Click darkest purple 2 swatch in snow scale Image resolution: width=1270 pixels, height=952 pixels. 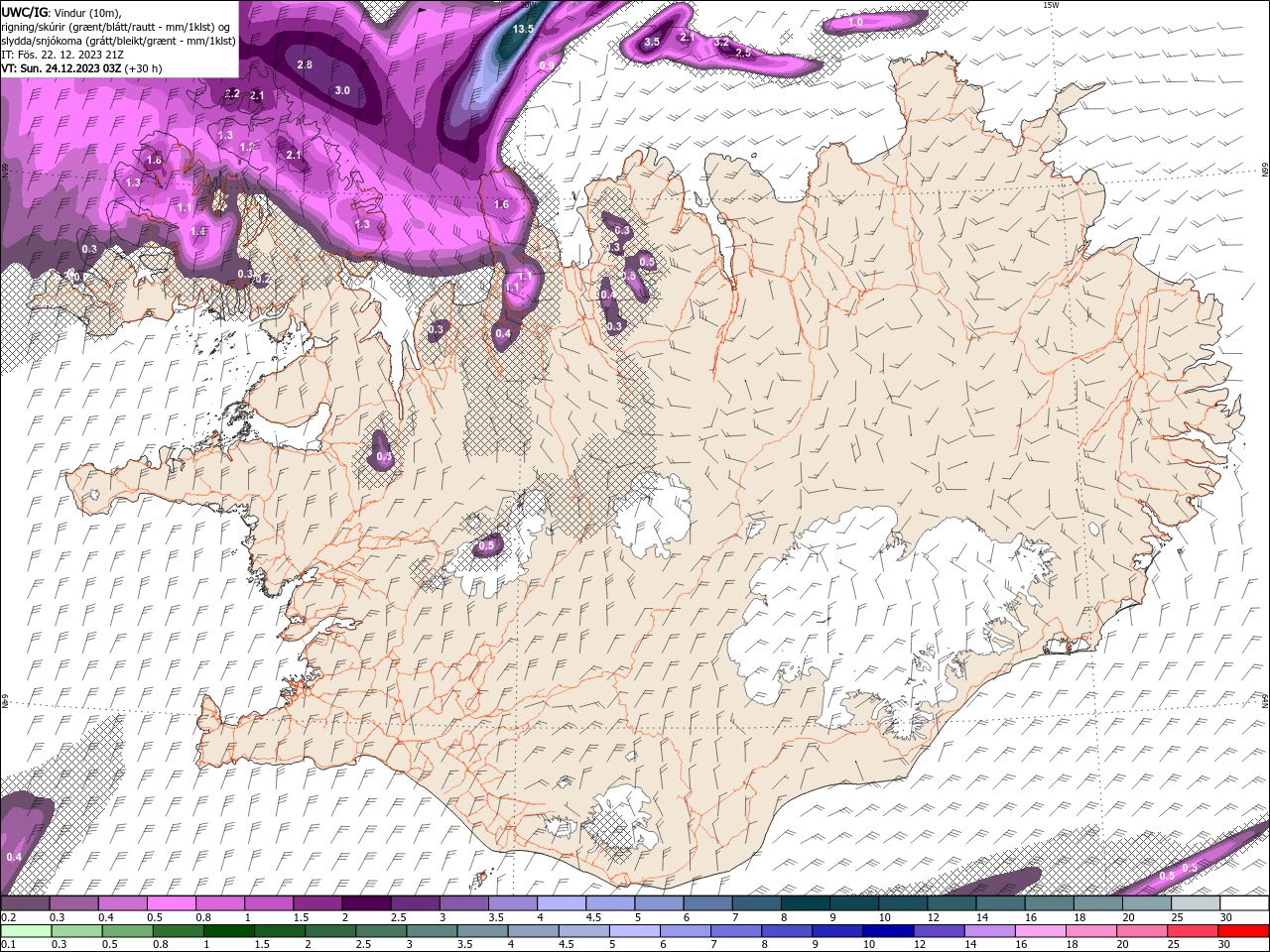click(365, 903)
